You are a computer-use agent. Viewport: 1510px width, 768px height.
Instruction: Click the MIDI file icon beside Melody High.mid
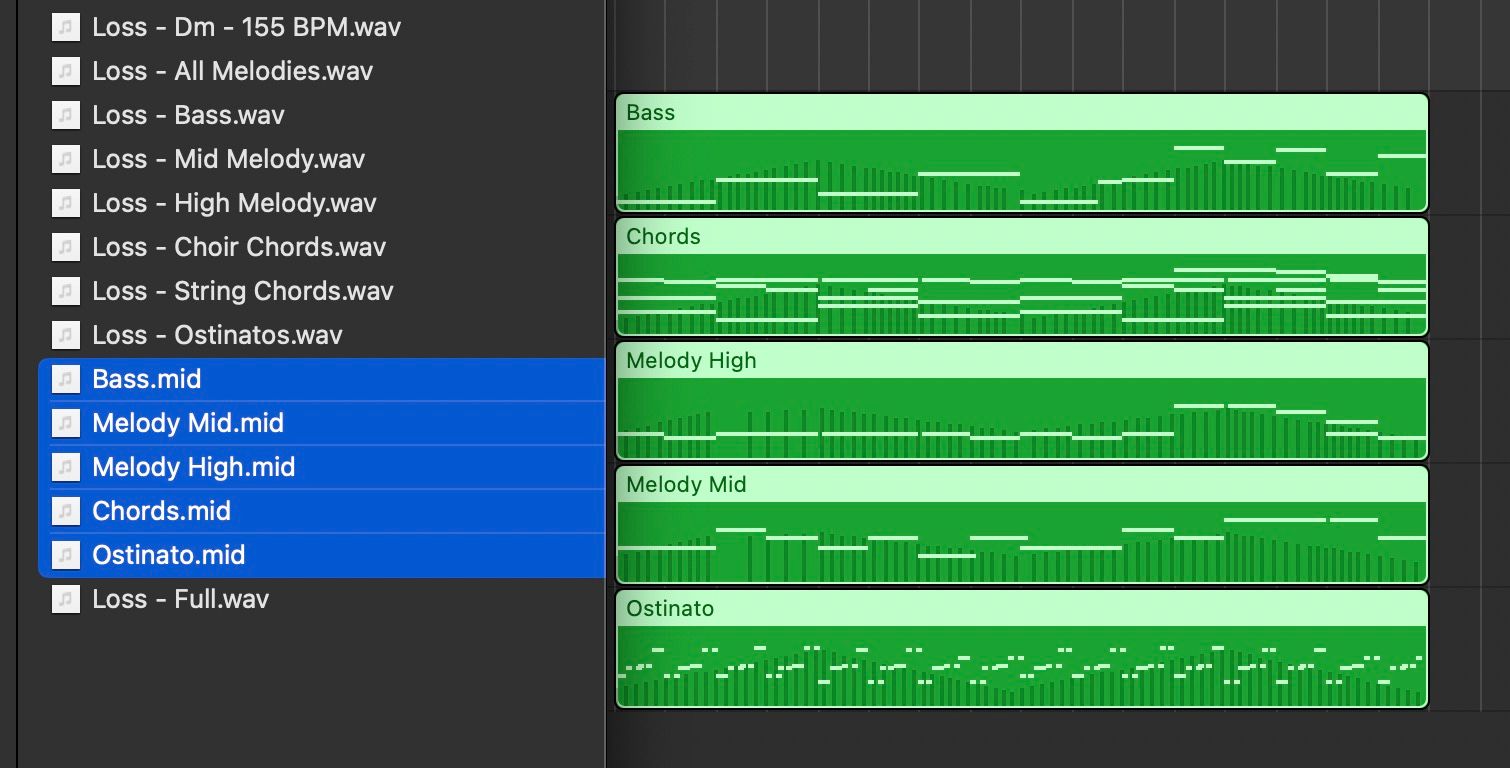65,467
